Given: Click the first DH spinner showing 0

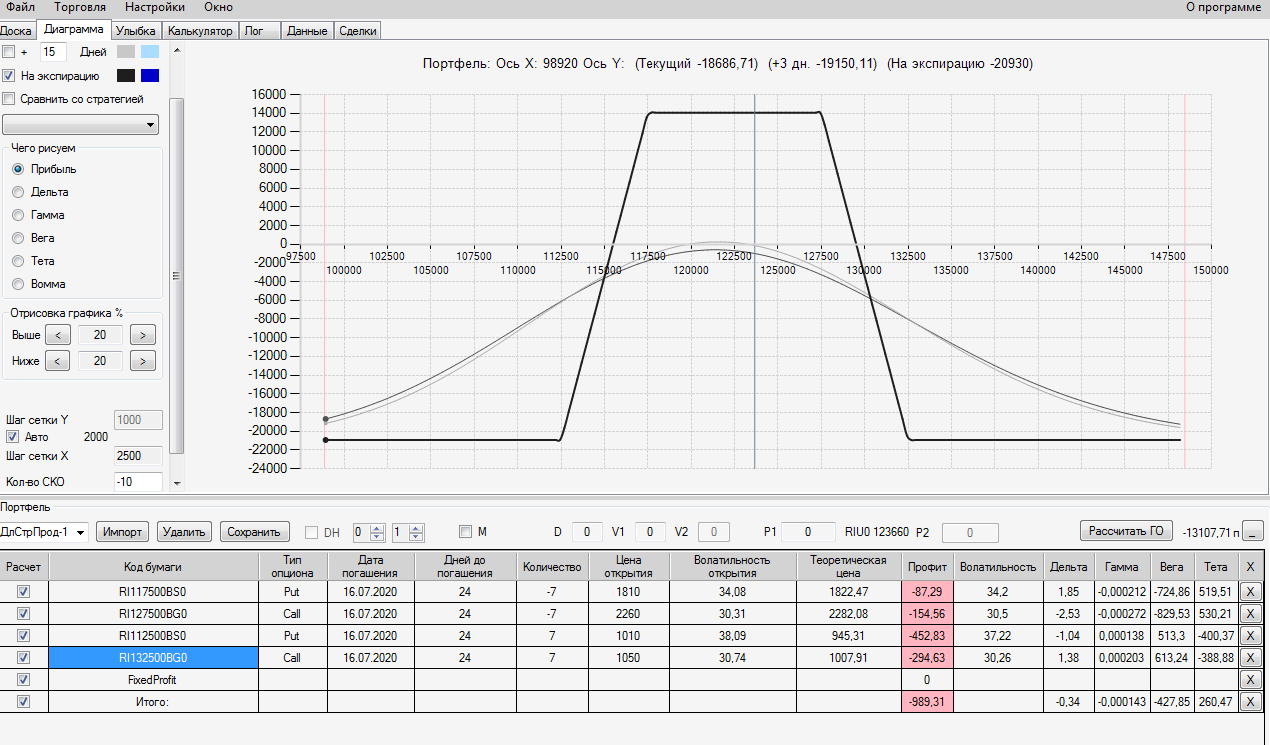Looking at the screenshot, I should [x=368, y=532].
